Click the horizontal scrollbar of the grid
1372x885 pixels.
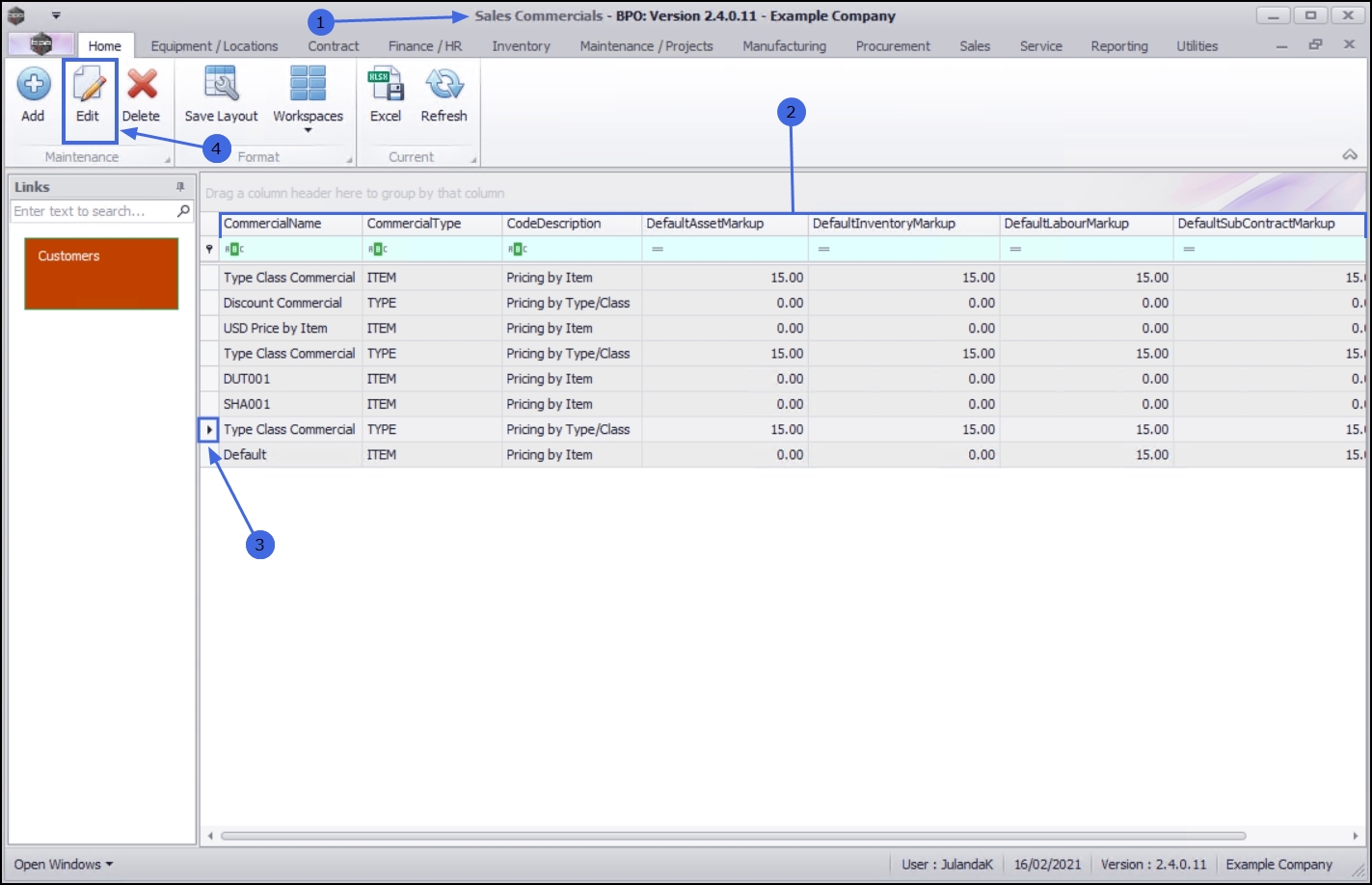[x=733, y=836]
